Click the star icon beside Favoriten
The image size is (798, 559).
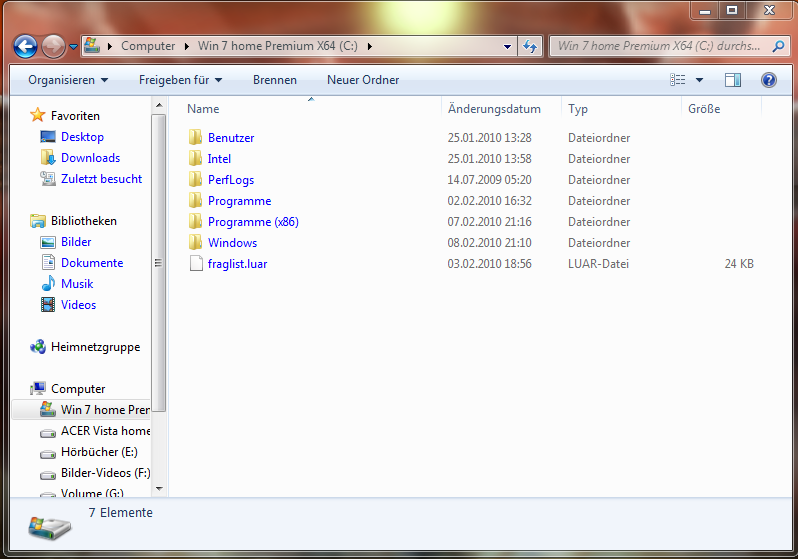click(x=38, y=115)
